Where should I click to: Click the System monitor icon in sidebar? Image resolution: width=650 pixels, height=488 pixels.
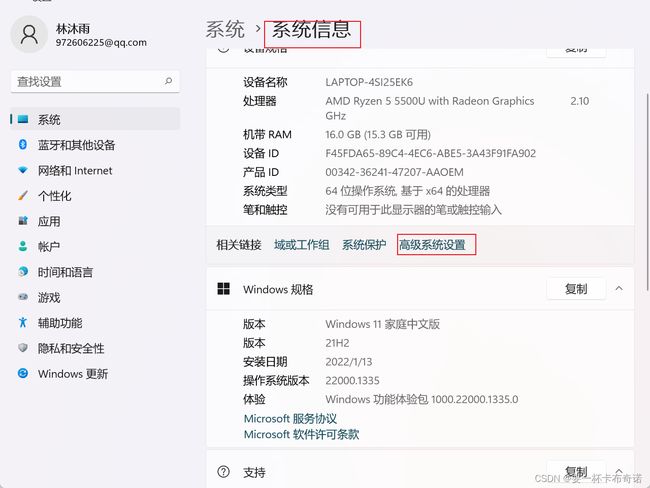coord(23,119)
